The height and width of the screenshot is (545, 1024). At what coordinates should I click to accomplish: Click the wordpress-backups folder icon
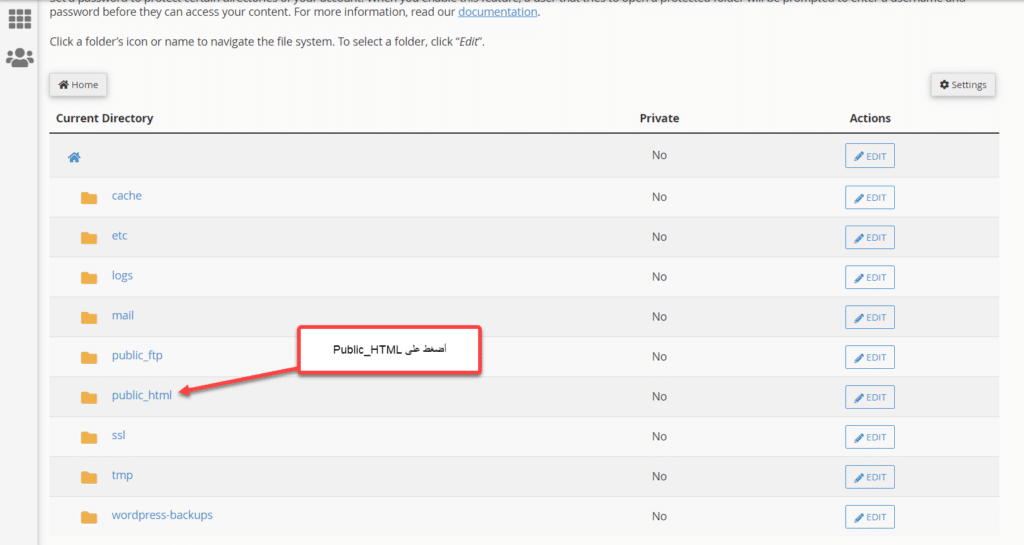coord(89,517)
